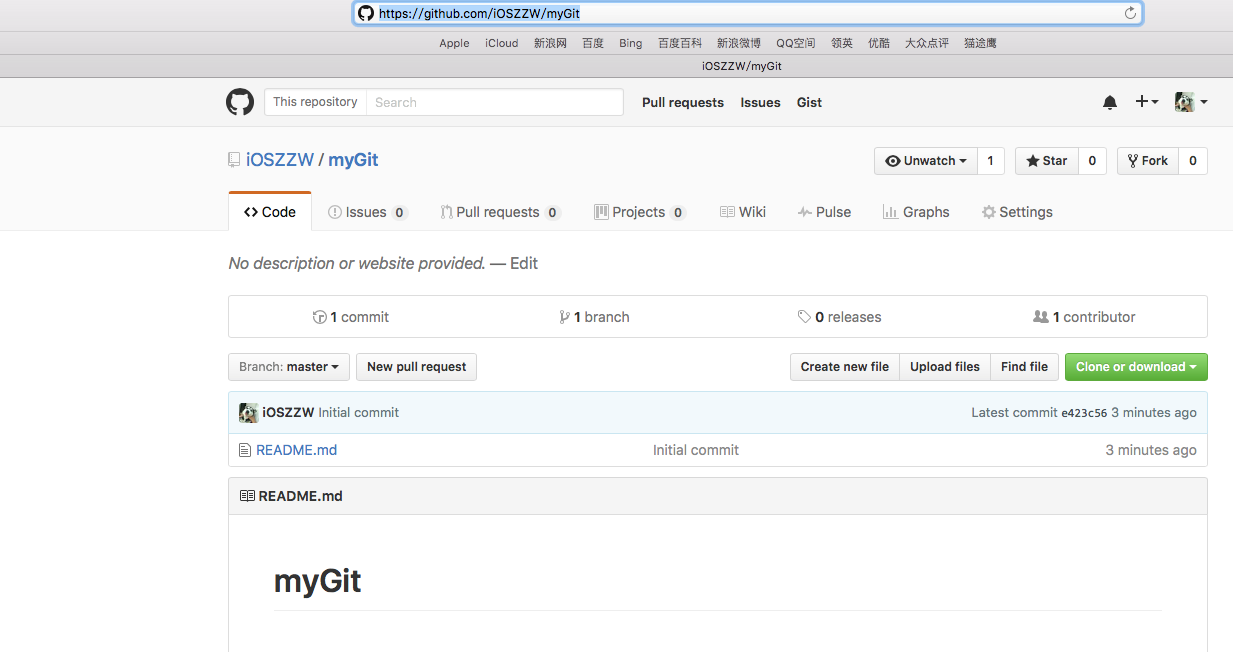The height and width of the screenshot is (652, 1233).
Task: Click Create new file button
Action: click(845, 367)
